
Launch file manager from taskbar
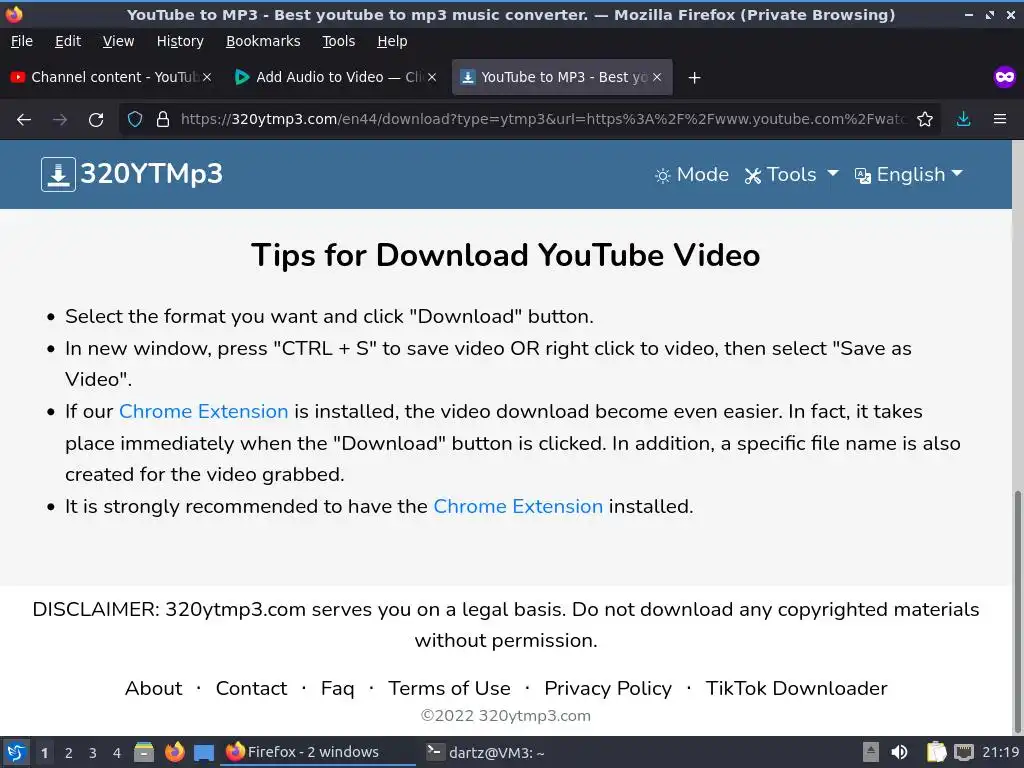pyautogui.click(x=144, y=752)
